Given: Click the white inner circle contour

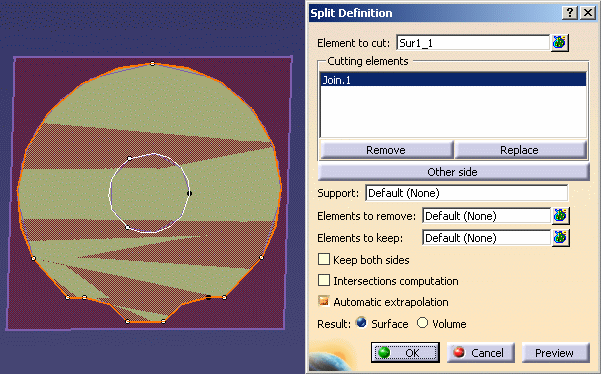Looking at the screenshot, I should (x=110, y=193).
